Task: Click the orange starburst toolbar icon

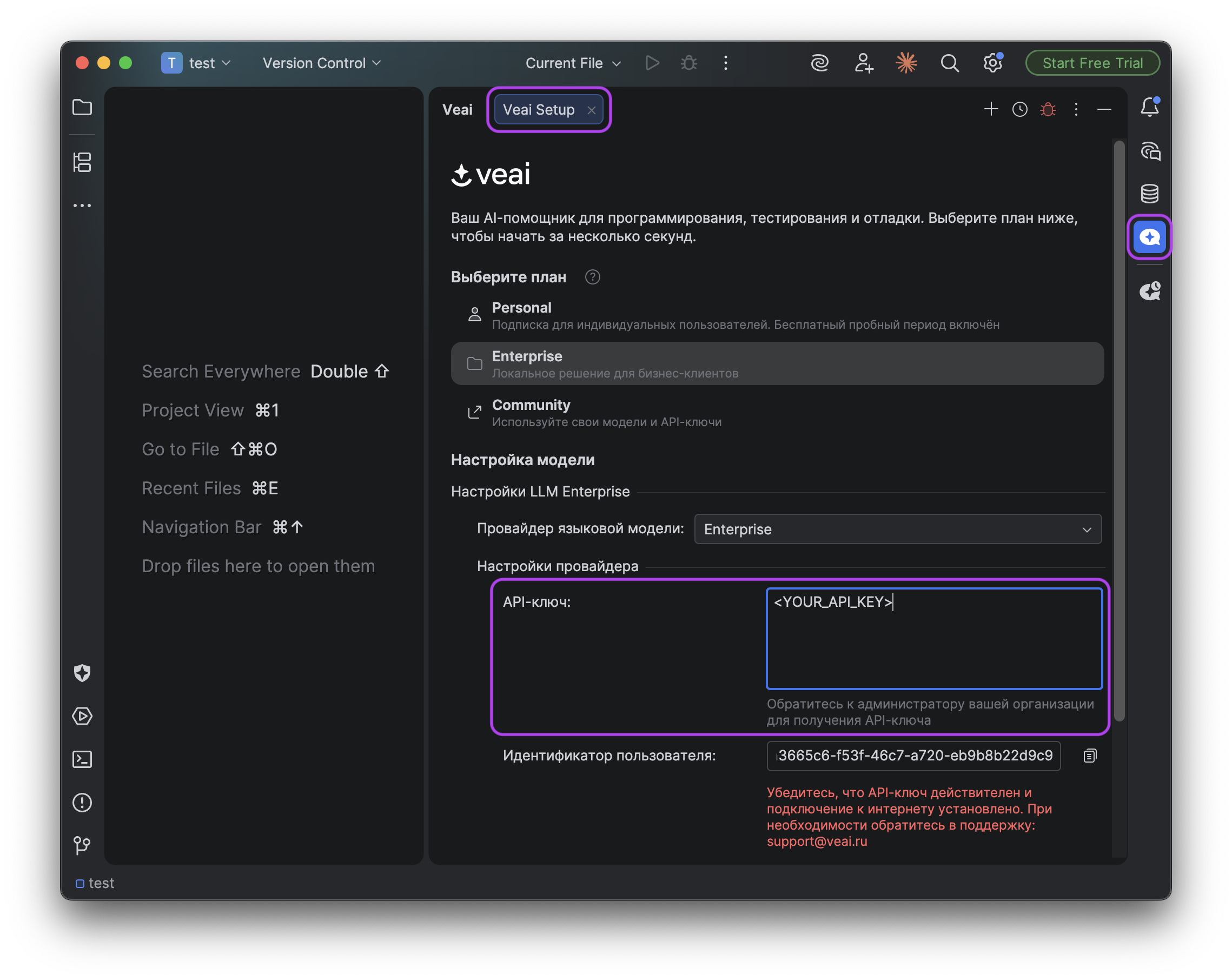Action: tap(906, 63)
